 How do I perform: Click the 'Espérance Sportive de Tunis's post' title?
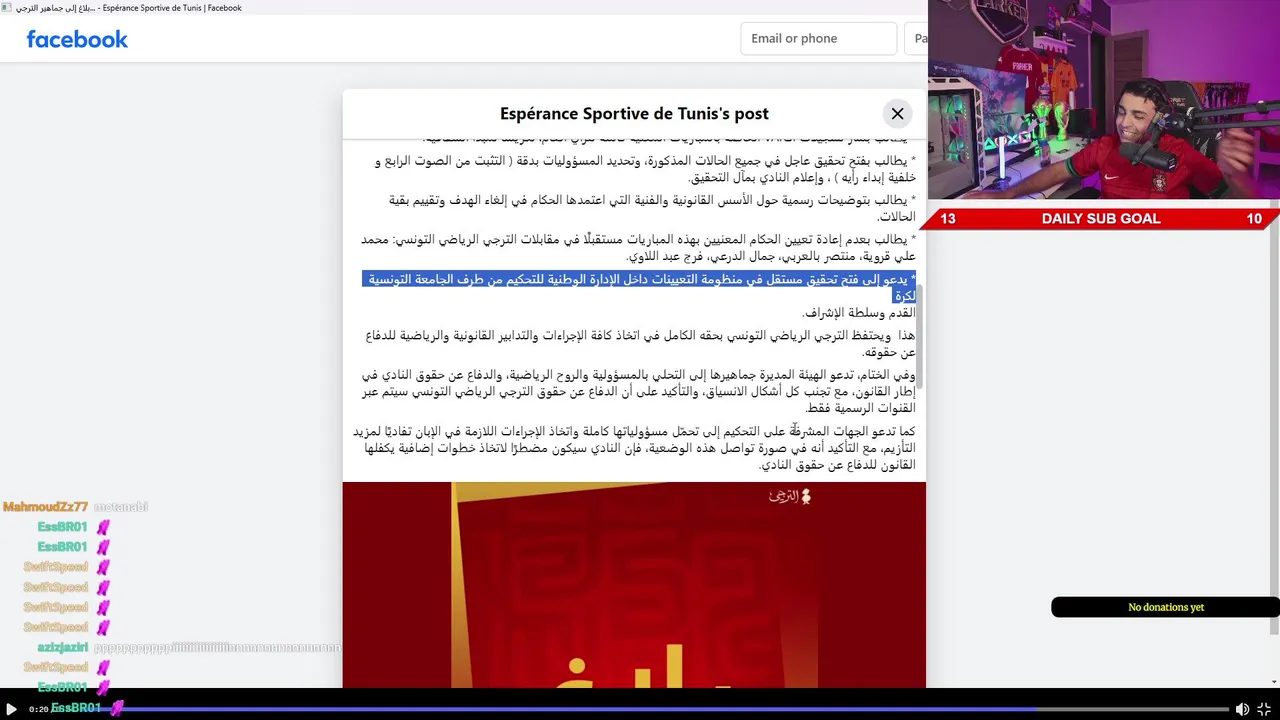[x=634, y=114]
